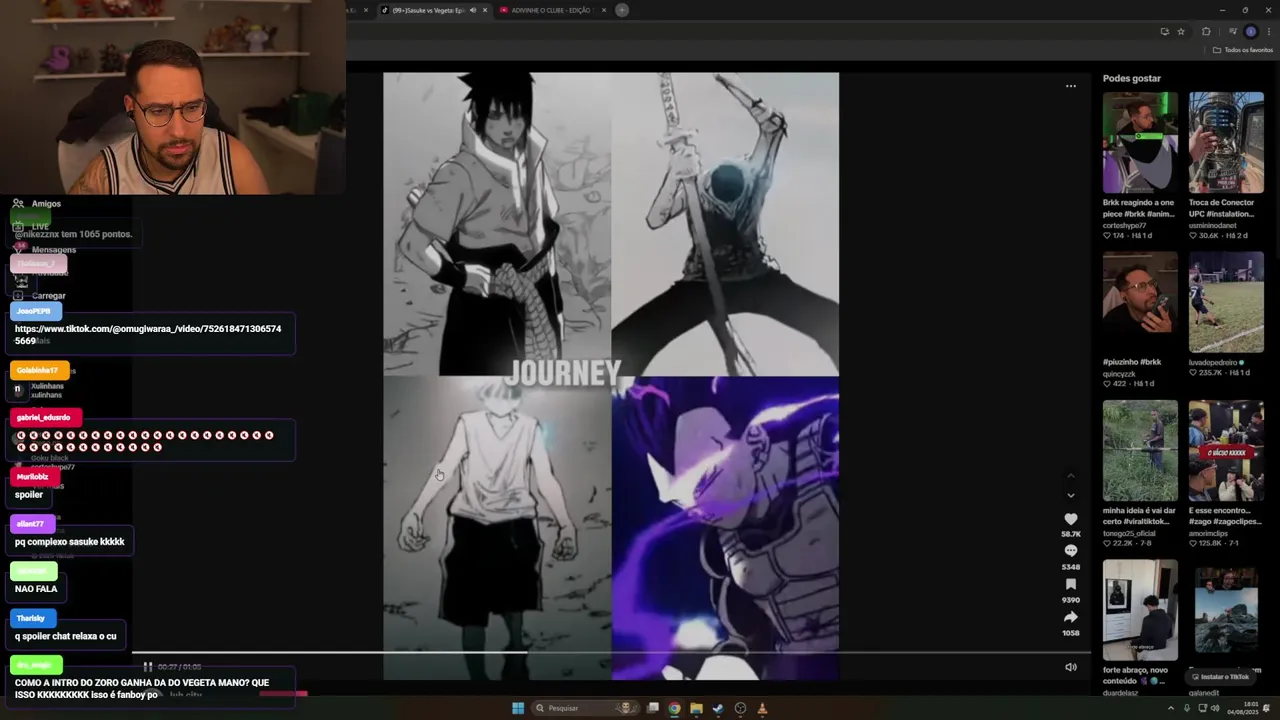Open Brkk reagindo a one piece thumbnail
This screenshot has width=1280, height=720.
tap(1140, 143)
